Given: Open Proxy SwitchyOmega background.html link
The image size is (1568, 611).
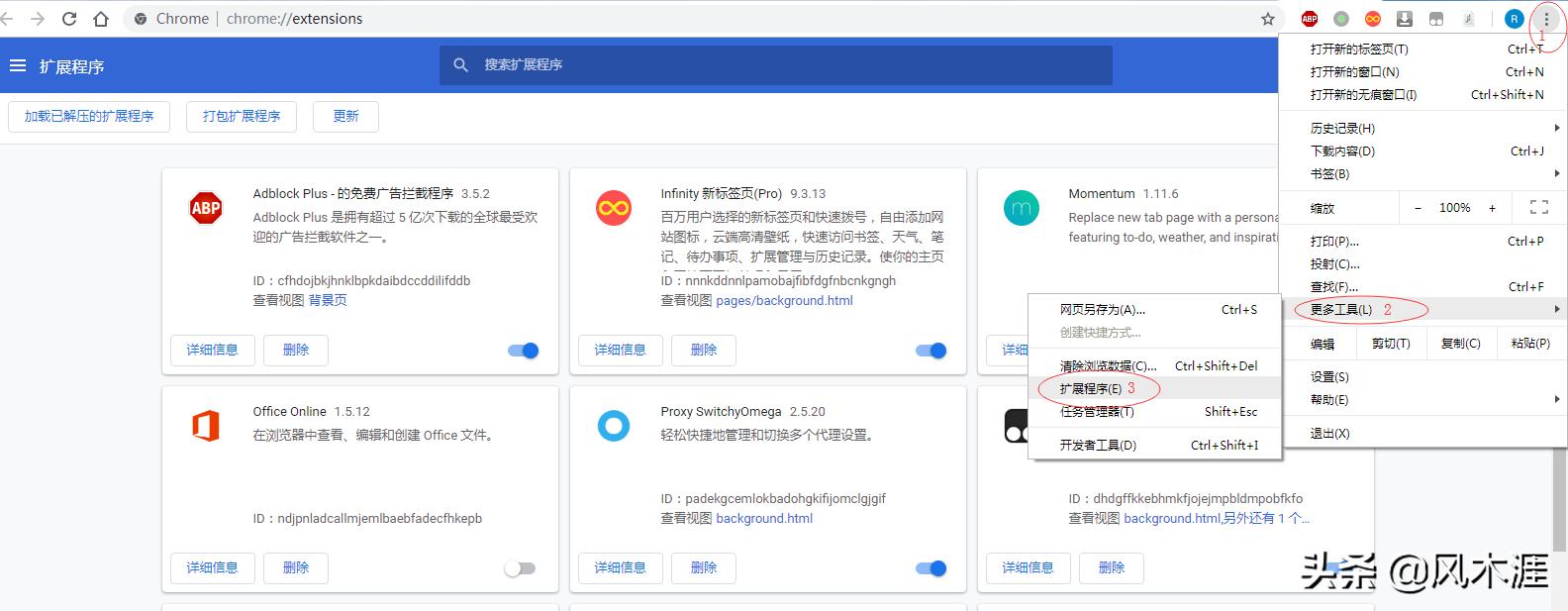Looking at the screenshot, I should click(764, 518).
